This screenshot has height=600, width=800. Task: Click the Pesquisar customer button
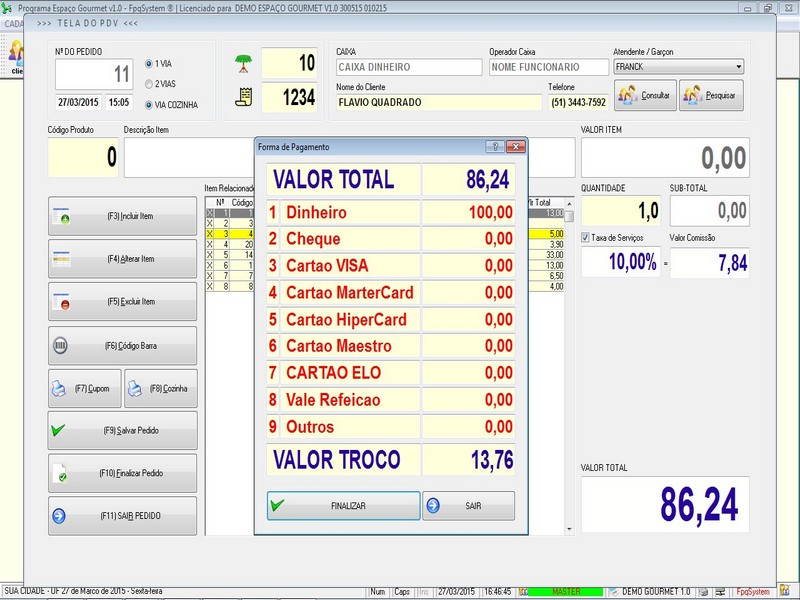point(711,95)
